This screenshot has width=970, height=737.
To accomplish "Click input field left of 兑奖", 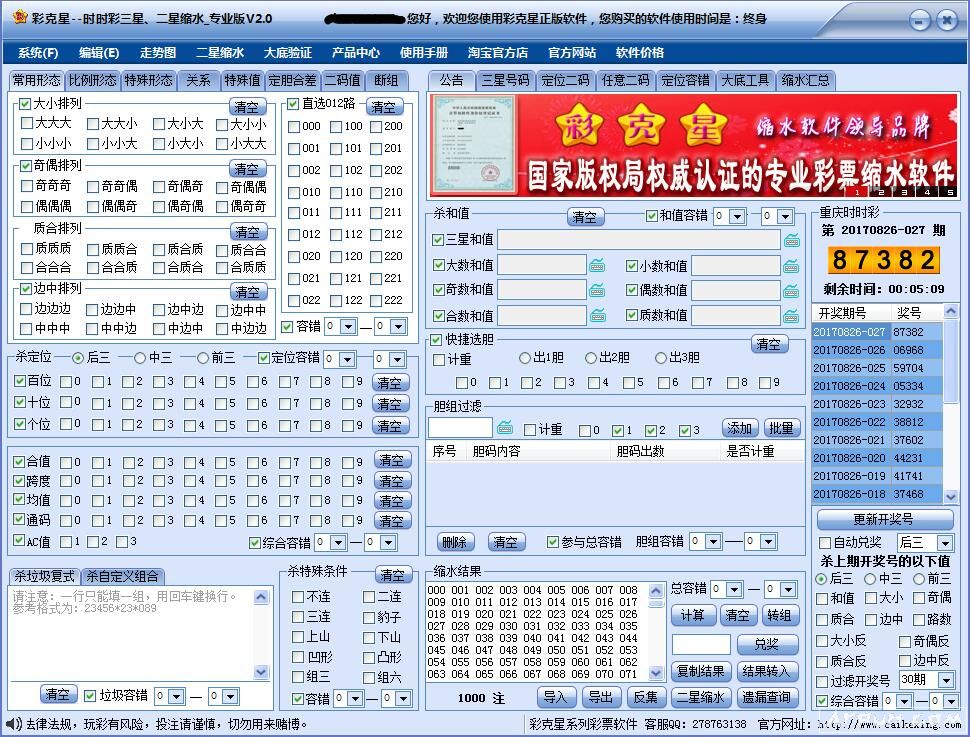I will point(702,644).
